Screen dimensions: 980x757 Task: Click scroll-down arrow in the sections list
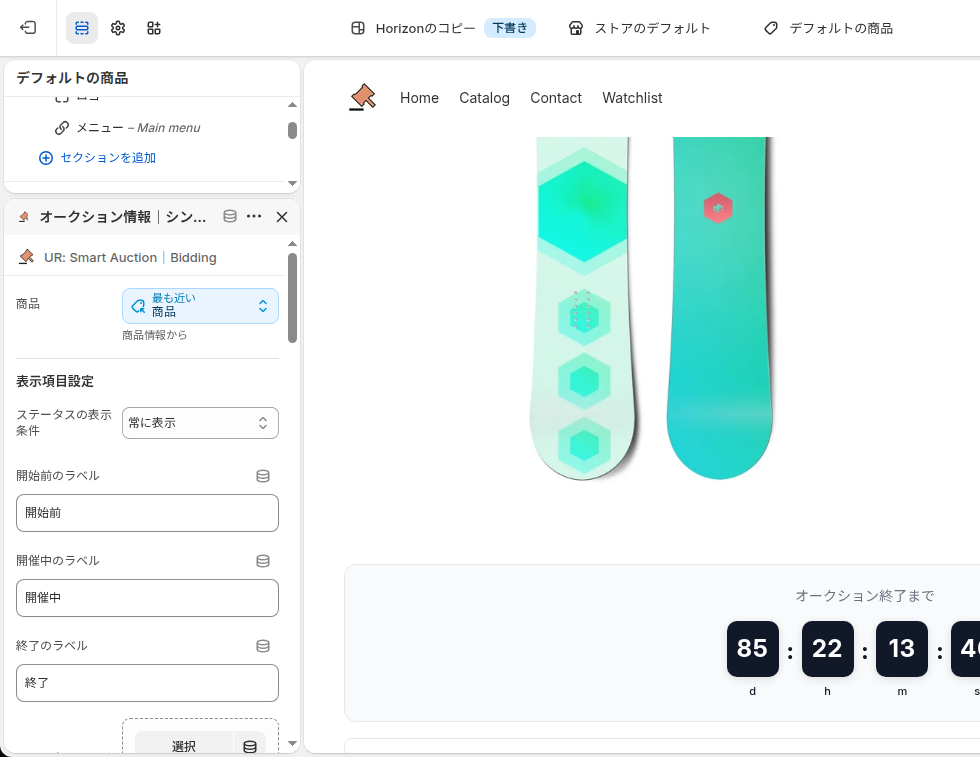pyautogui.click(x=292, y=183)
